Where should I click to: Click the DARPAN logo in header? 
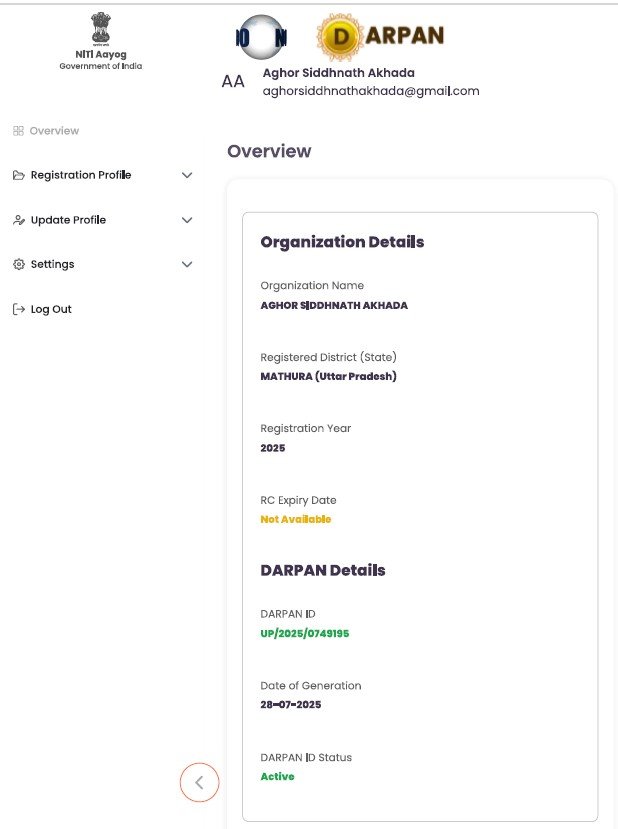coord(380,37)
